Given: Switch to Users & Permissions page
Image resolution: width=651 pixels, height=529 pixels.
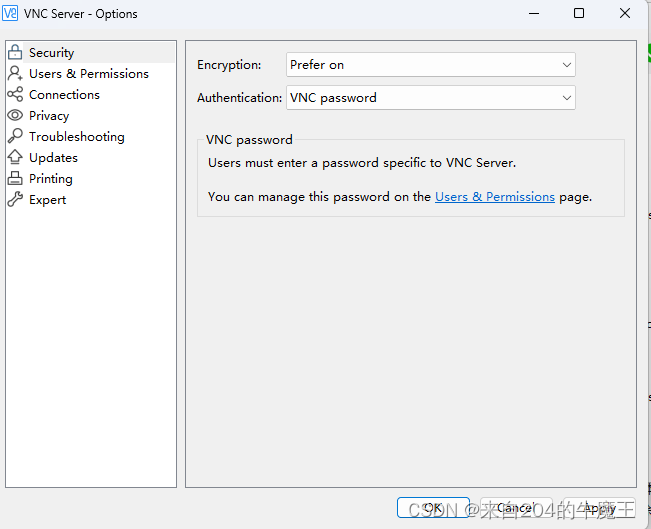Looking at the screenshot, I should (x=91, y=73).
